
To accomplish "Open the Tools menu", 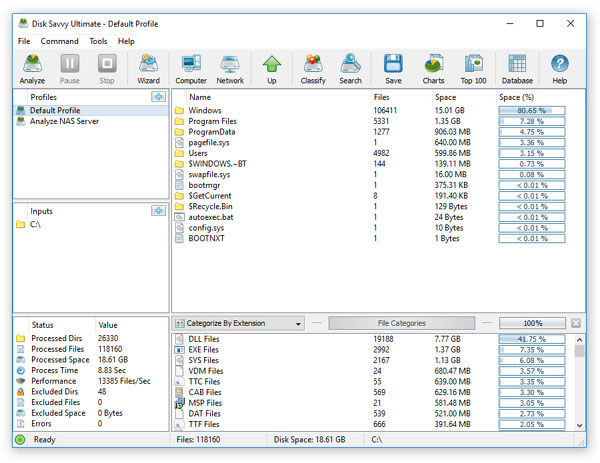I will (x=98, y=41).
